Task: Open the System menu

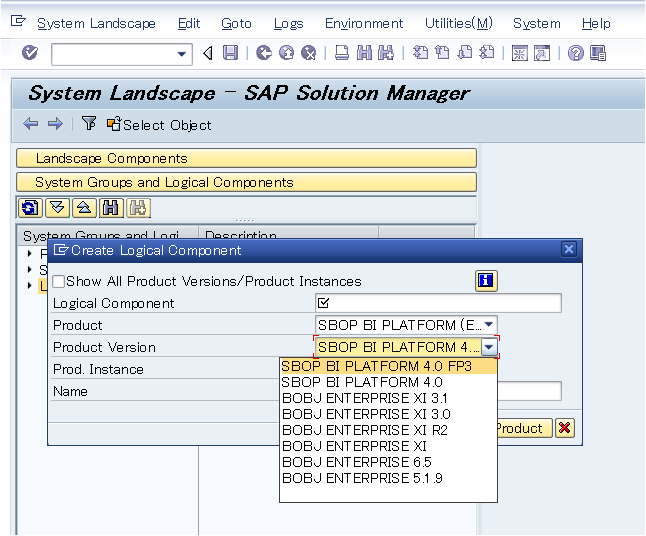Action: click(537, 23)
